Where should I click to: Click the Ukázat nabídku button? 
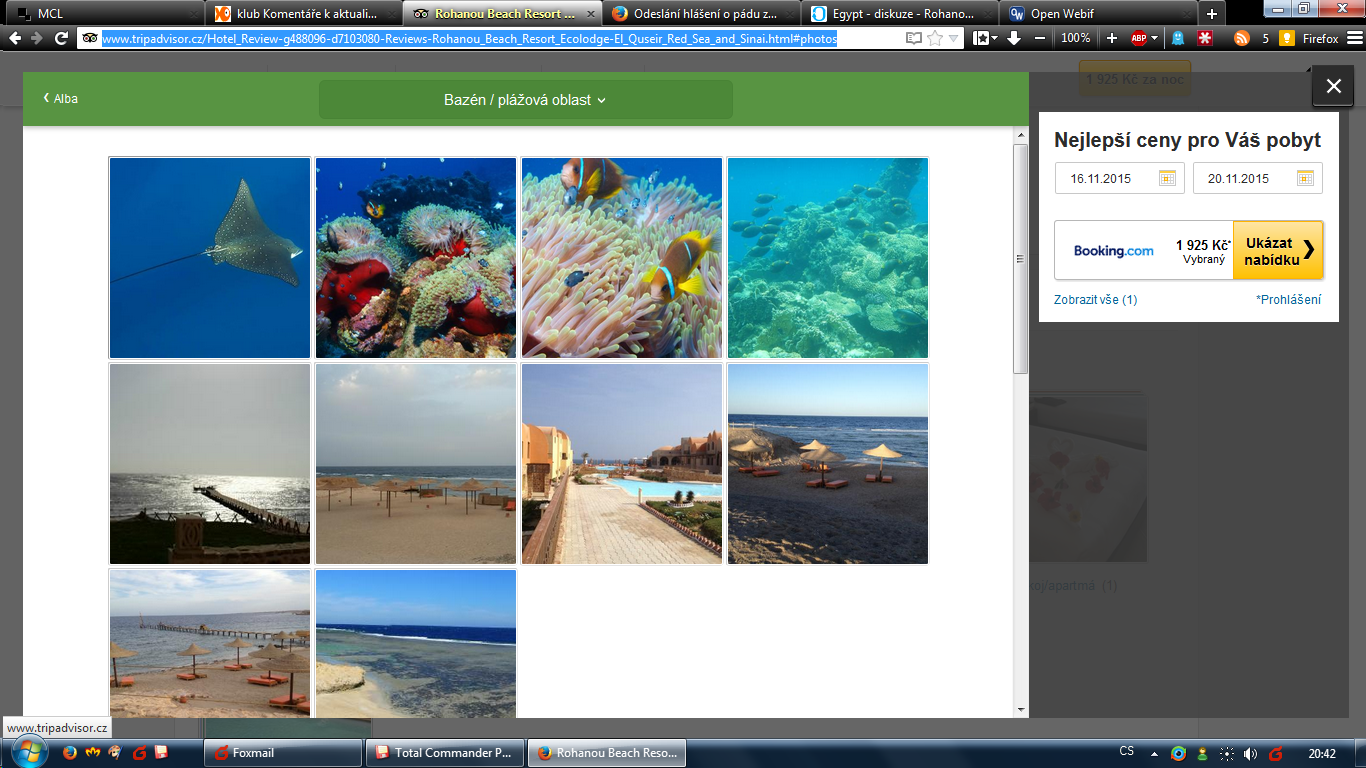point(1278,251)
